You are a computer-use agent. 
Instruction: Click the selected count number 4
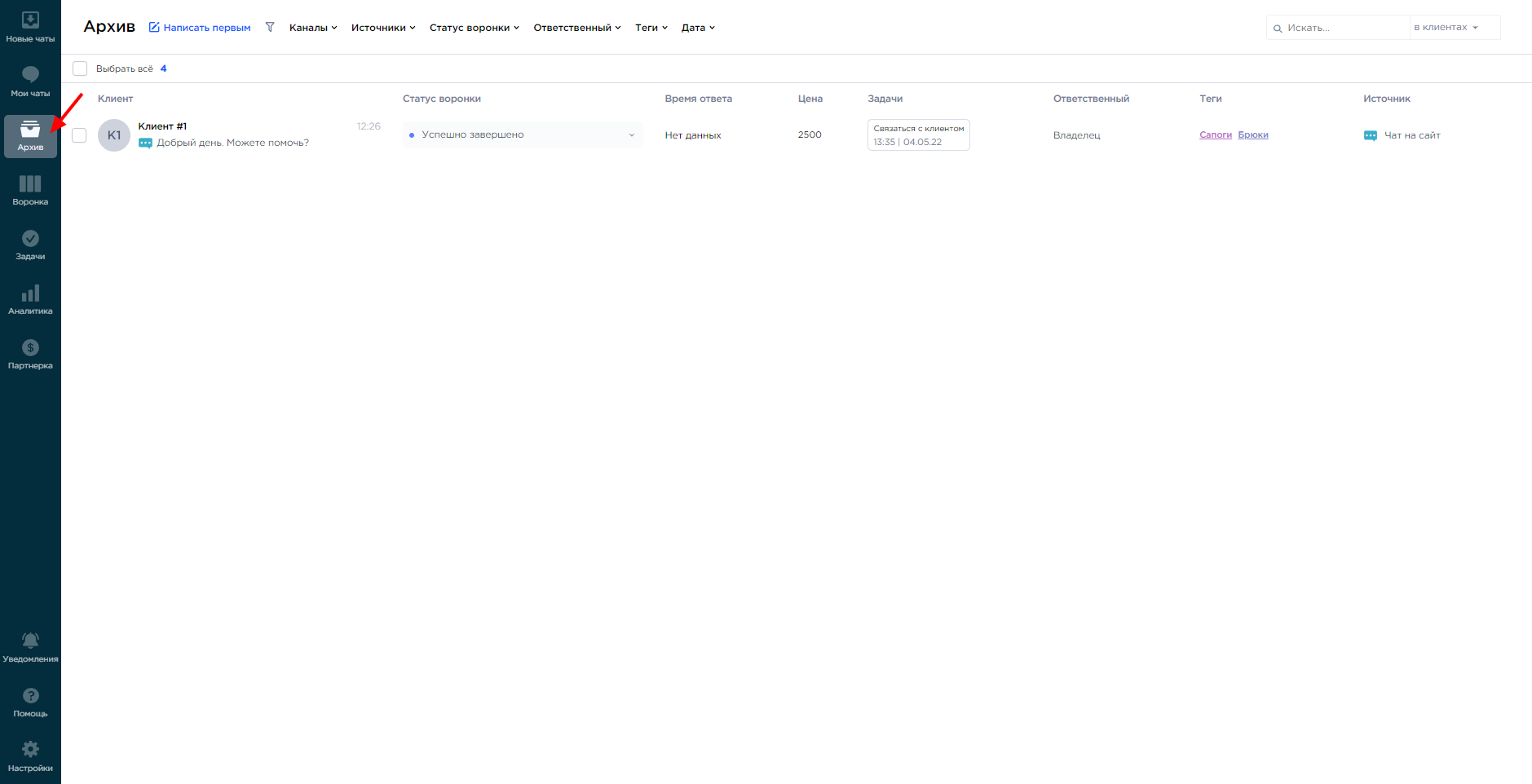pos(163,68)
